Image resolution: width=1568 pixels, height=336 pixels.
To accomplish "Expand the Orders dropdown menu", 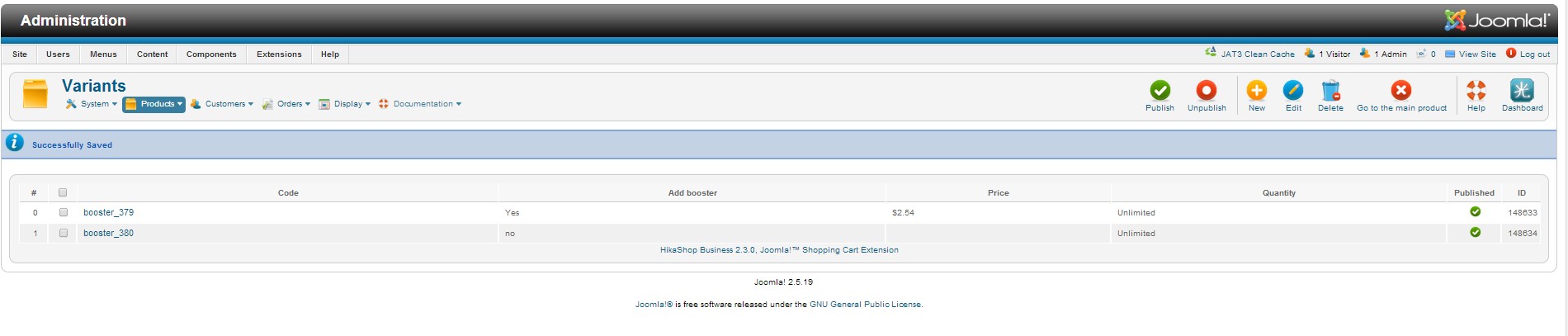I will click(x=286, y=104).
